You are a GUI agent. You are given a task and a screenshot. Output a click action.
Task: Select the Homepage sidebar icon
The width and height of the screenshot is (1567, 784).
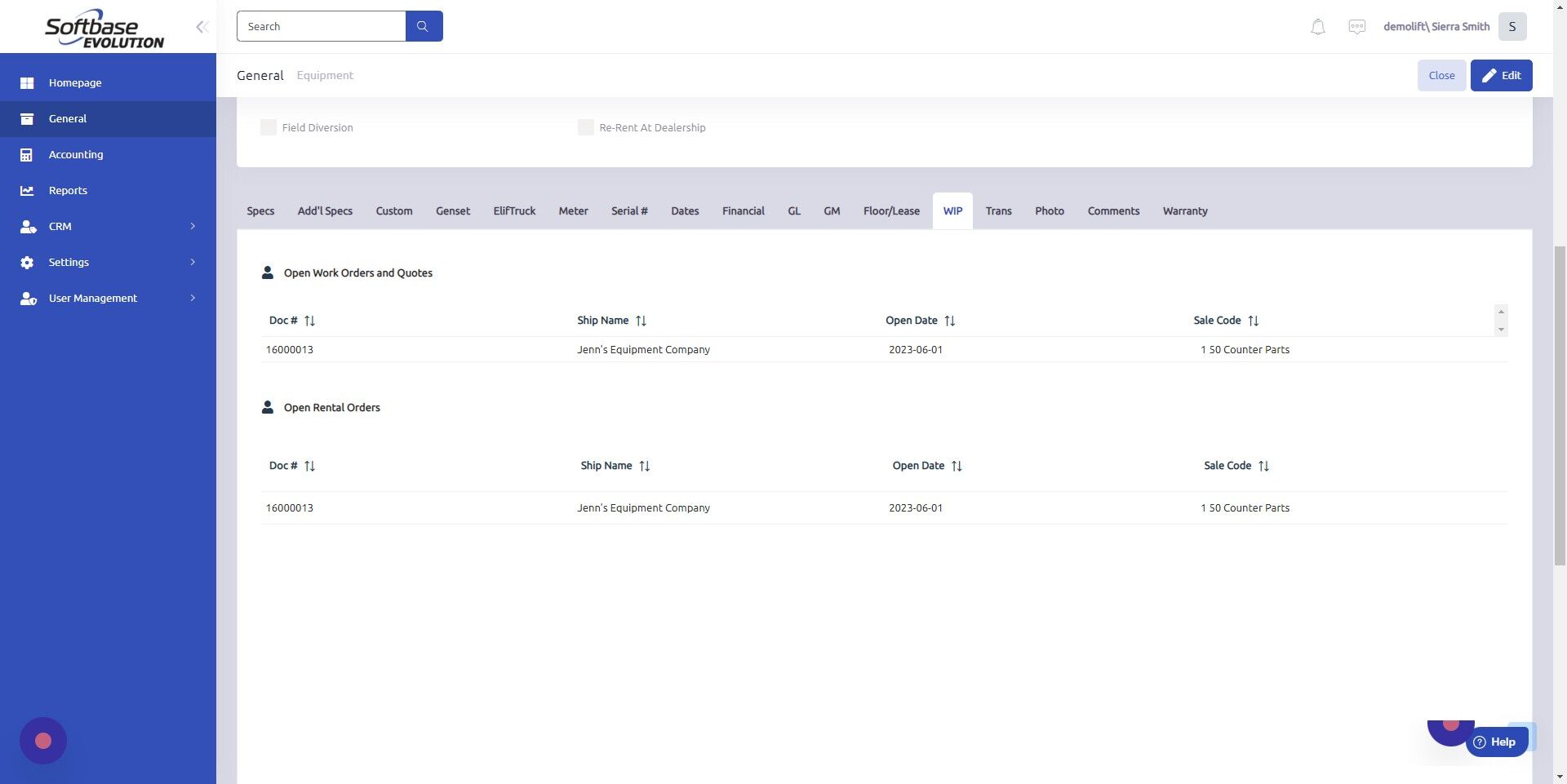pyautogui.click(x=27, y=82)
